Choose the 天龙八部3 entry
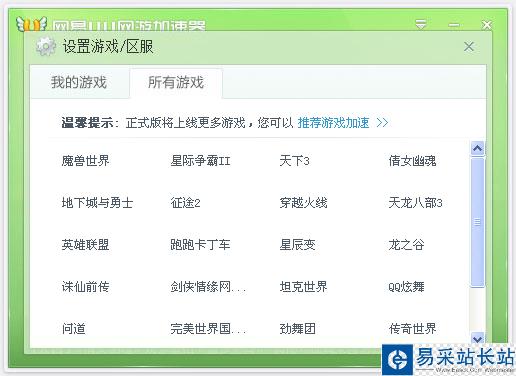Image resolution: width=516 pixels, height=376 pixels. 415,203
